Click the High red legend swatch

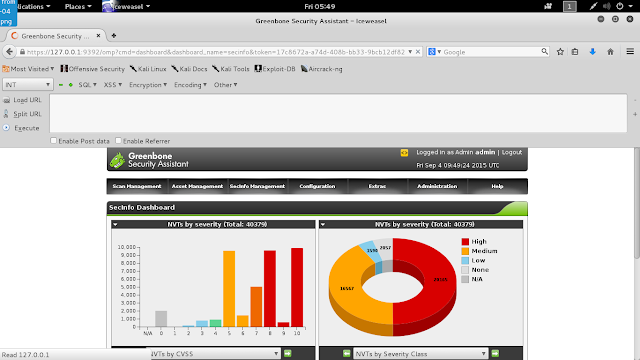pyautogui.click(x=465, y=242)
